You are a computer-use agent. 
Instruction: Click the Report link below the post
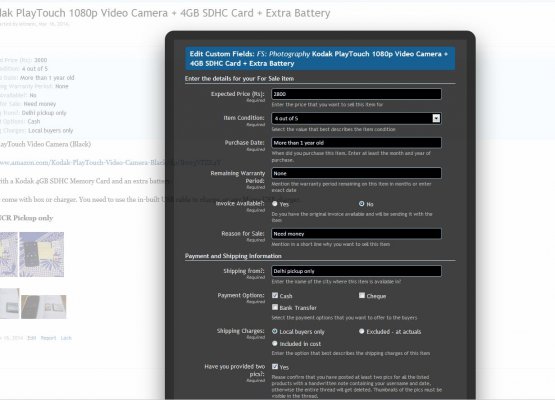[x=48, y=338]
